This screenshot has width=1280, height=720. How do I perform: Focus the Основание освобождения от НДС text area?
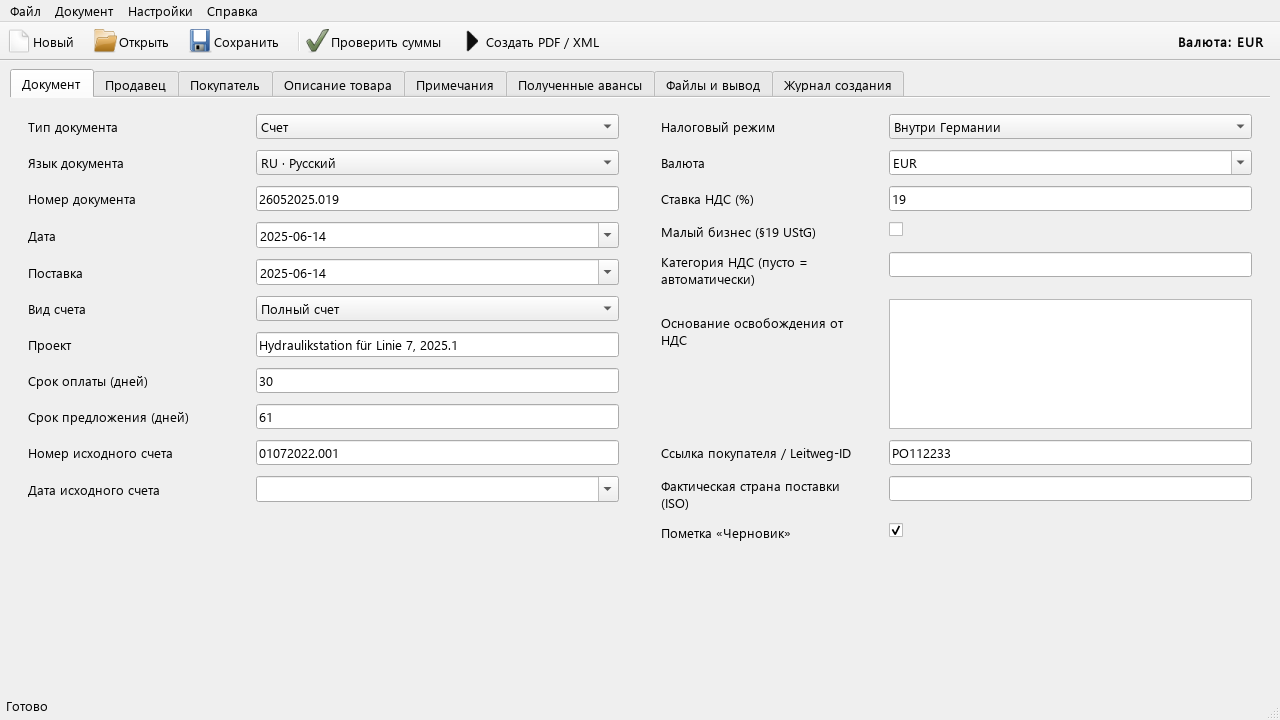click(1070, 364)
